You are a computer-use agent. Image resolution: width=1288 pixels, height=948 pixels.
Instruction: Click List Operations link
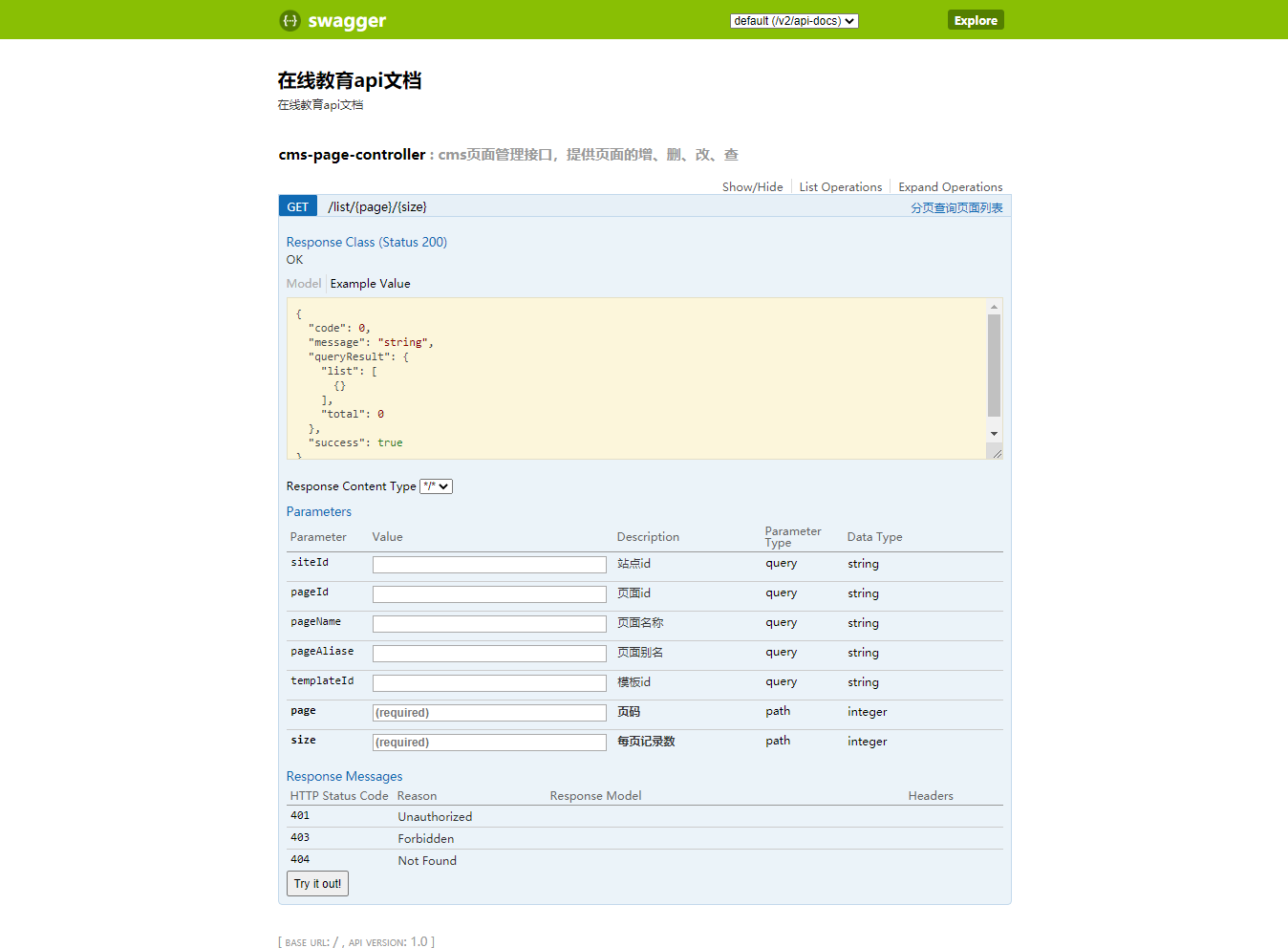[x=840, y=187]
